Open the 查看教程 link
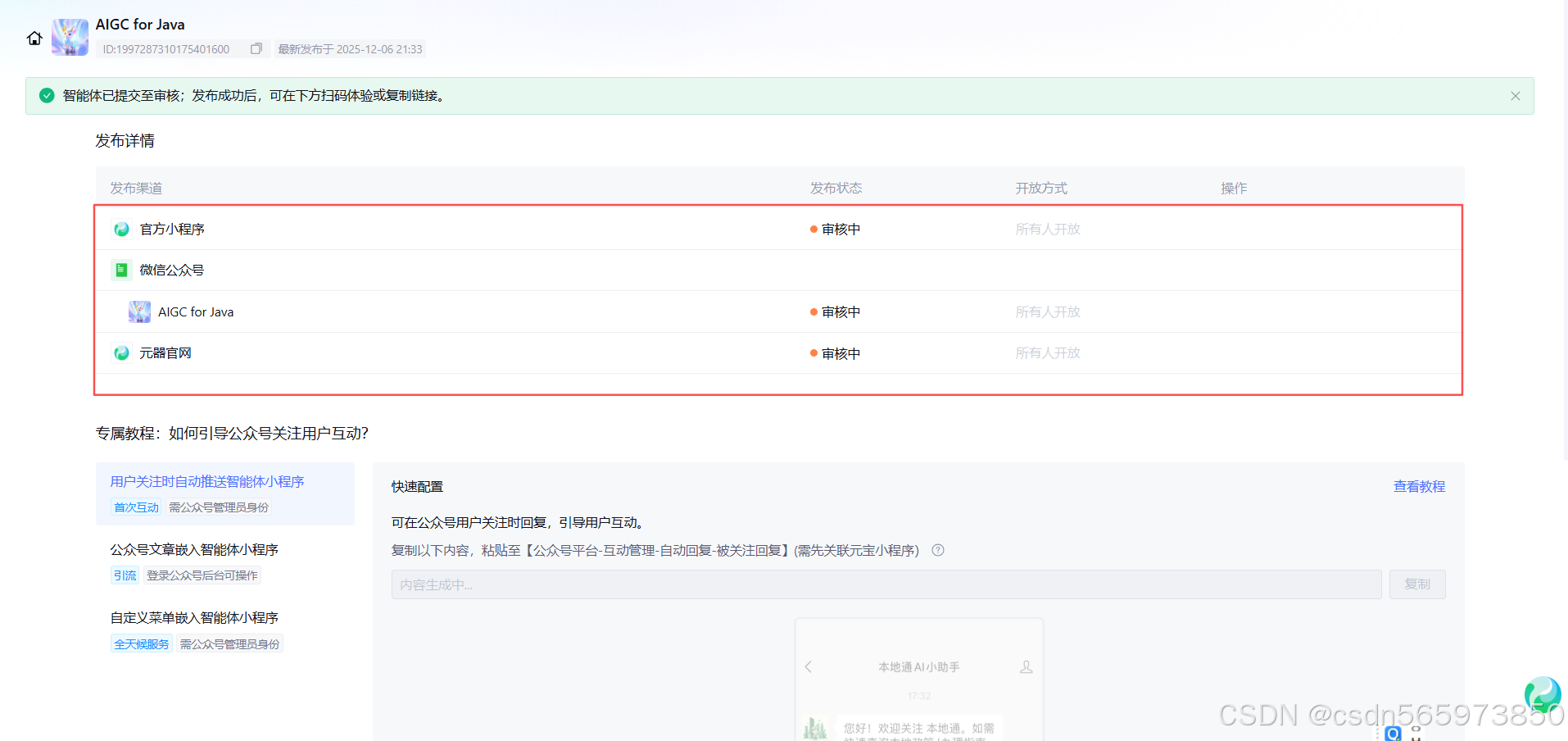 pos(1419,487)
